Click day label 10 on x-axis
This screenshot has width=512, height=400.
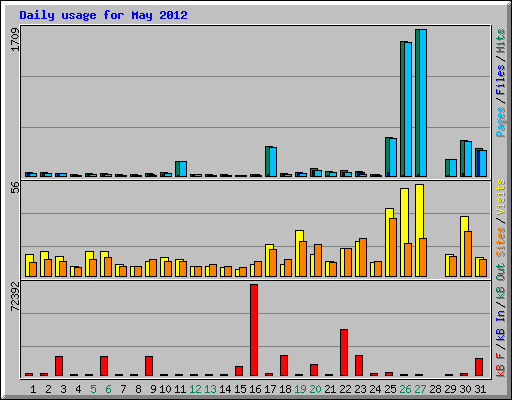coord(165,389)
